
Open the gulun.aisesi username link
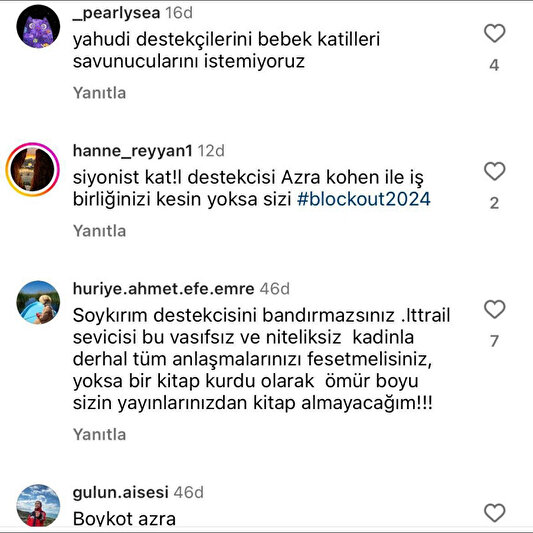[x=121, y=493]
